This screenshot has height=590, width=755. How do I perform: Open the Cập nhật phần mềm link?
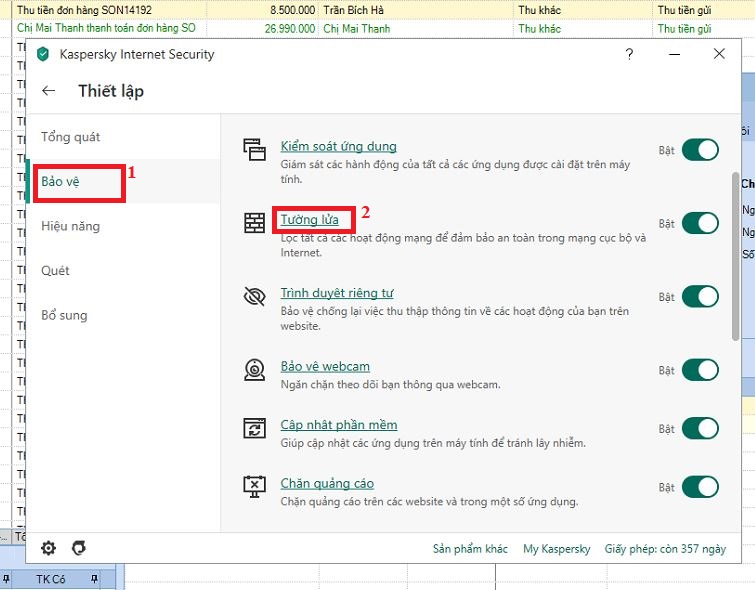(x=339, y=425)
